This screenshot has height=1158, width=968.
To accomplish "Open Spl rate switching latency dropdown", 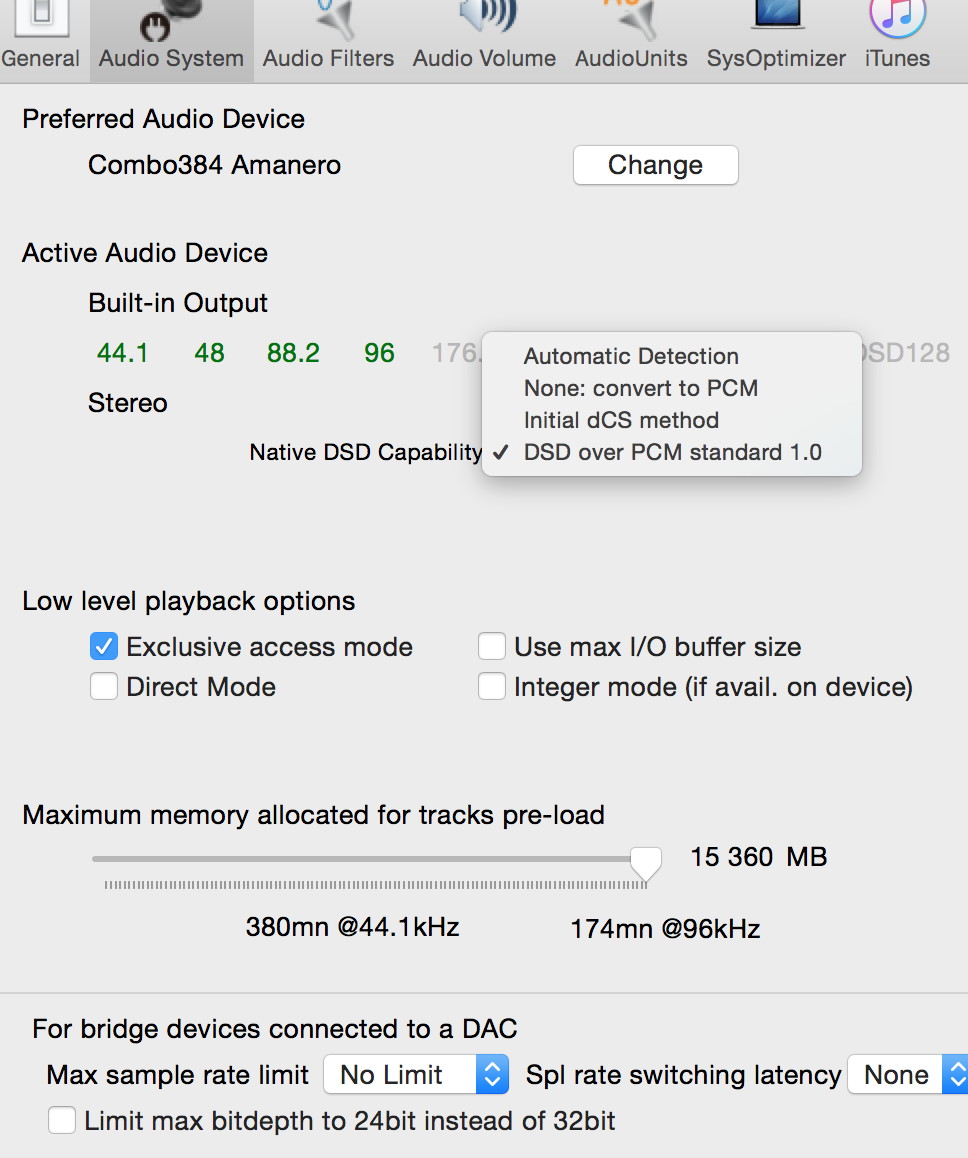I will [x=908, y=1075].
